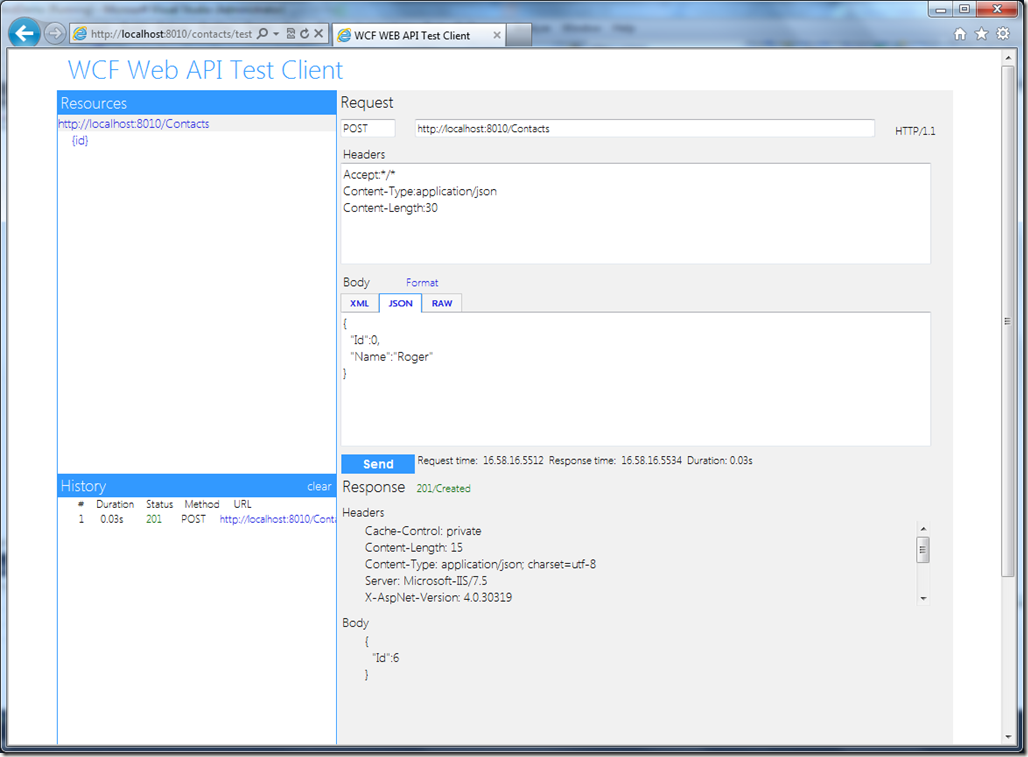Click the Content-Length:30 header line
This screenshot has height=757, width=1028.
(391, 208)
